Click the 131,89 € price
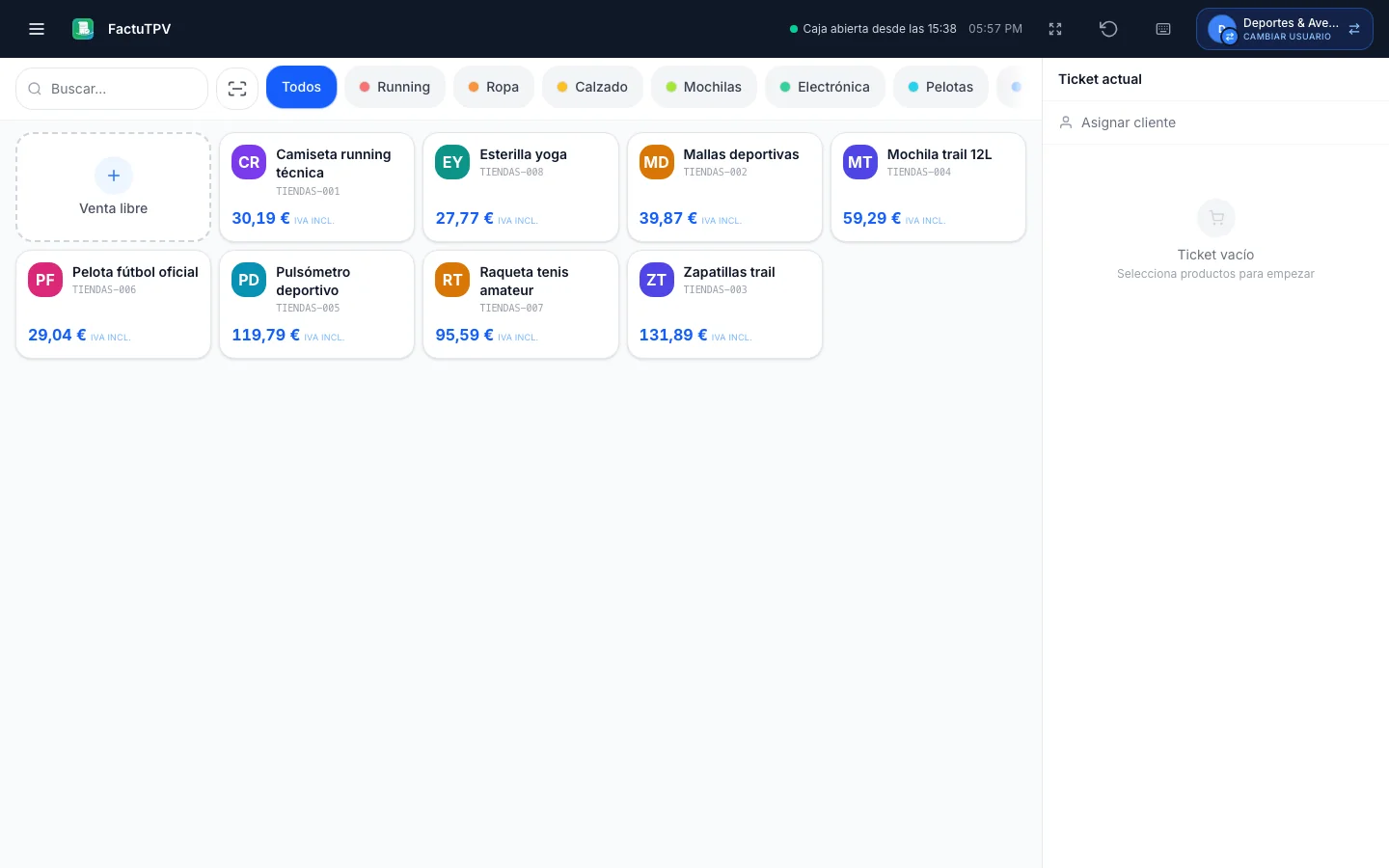The image size is (1389, 868). [673, 336]
